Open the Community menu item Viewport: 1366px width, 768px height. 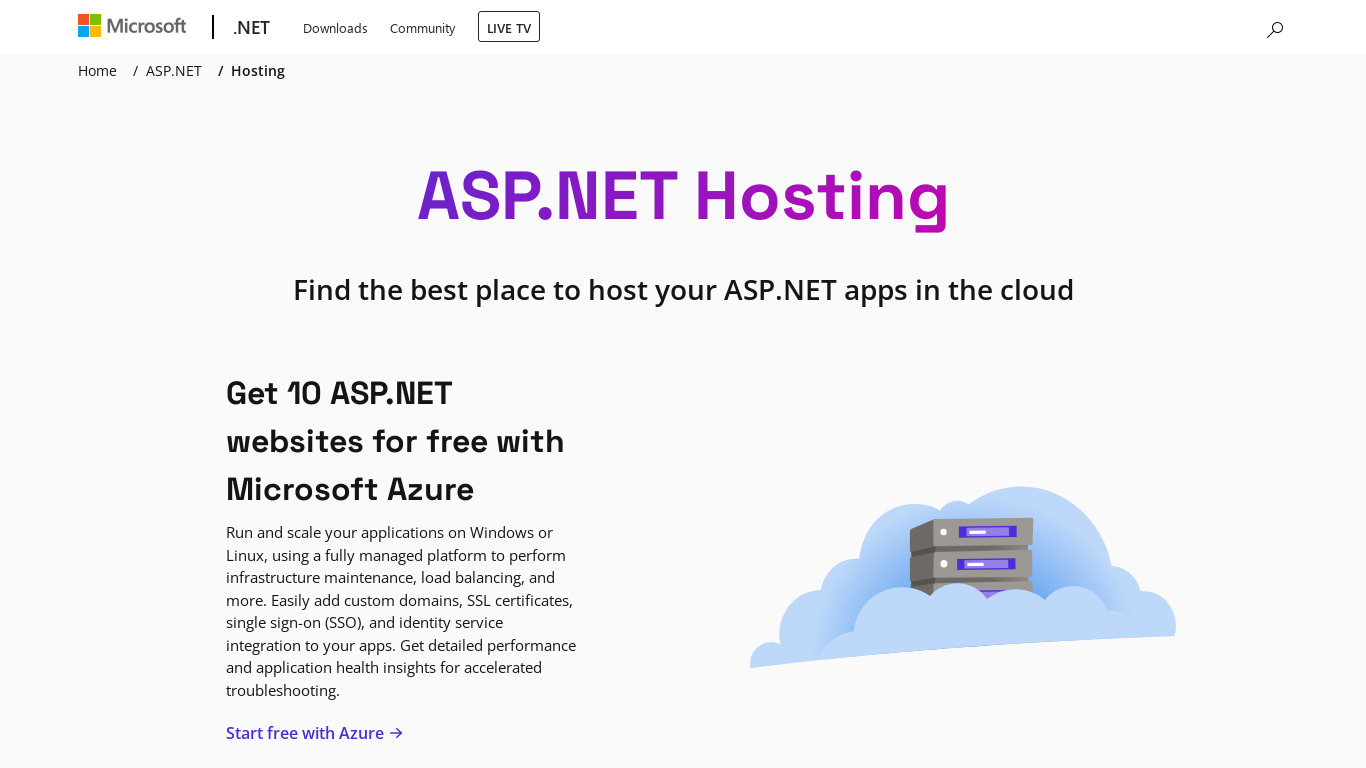[422, 28]
